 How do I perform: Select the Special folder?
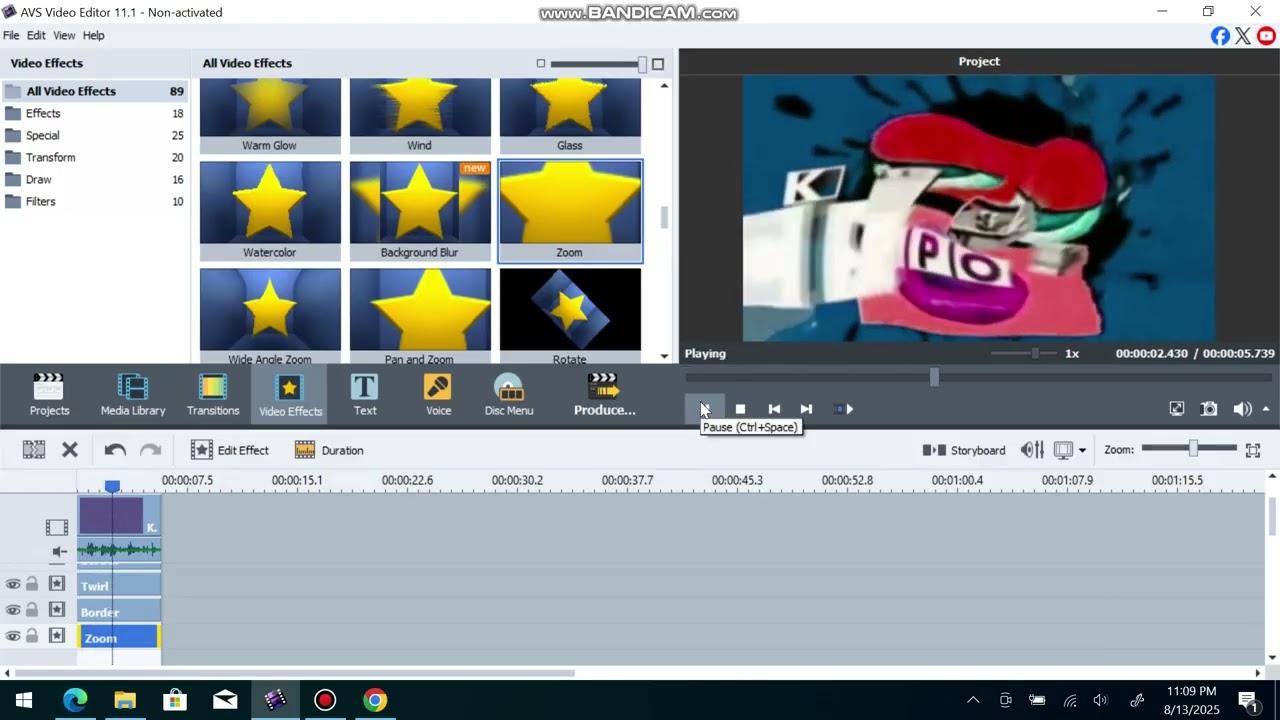[x=94, y=135]
